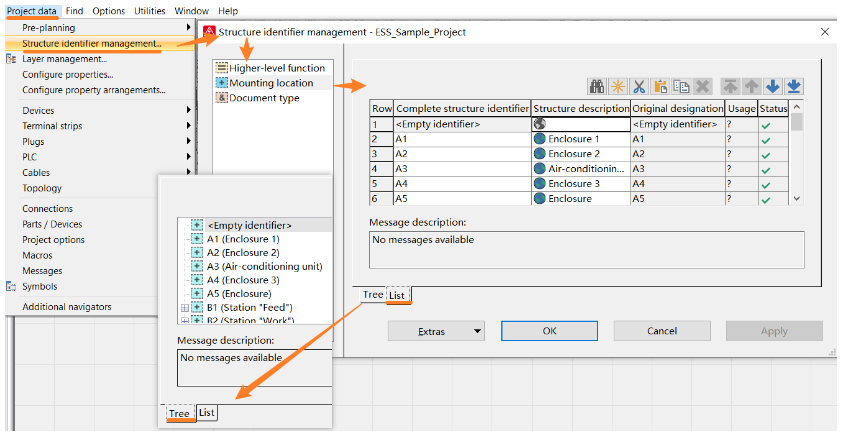
Task: Open the Help menu
Action: click(x=228, y=10)
